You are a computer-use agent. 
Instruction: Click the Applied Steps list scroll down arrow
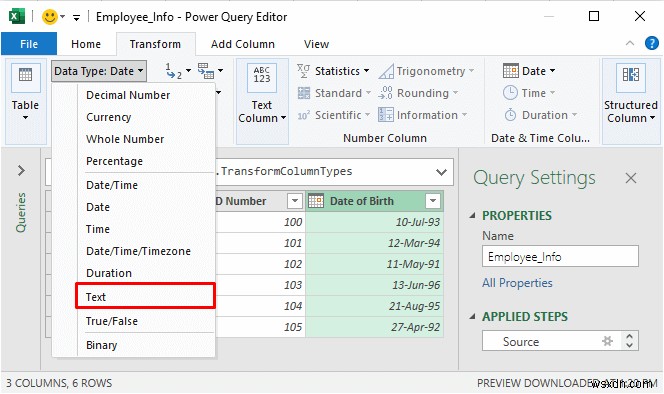(x=630, y=346)
